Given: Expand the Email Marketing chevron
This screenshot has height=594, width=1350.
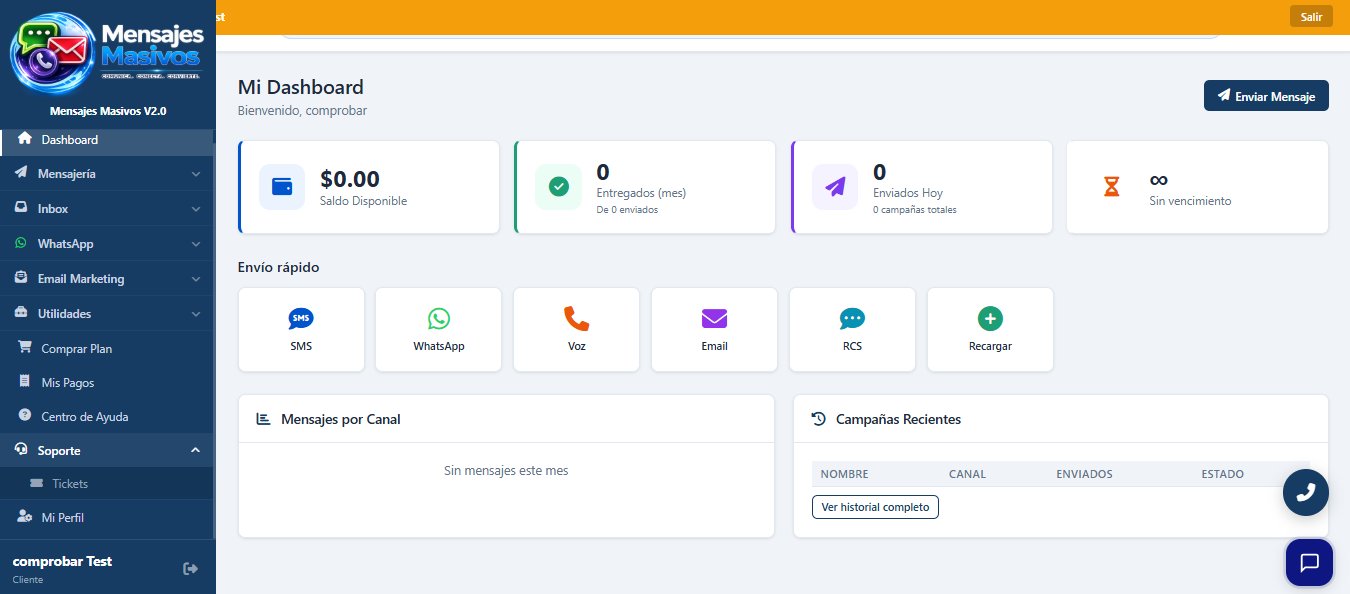Looking at the screenshot, I should pyautogui.click(x=196, y=279).
